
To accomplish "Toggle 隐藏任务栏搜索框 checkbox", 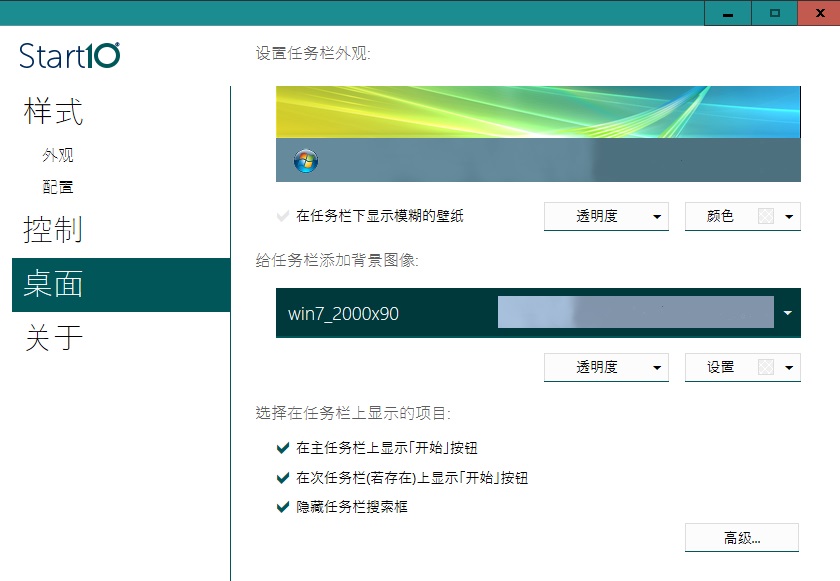I will point(283,507).
